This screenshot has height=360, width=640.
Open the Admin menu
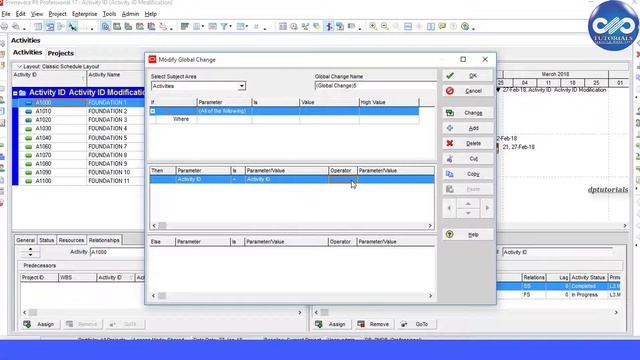click(x=130, y=14)
